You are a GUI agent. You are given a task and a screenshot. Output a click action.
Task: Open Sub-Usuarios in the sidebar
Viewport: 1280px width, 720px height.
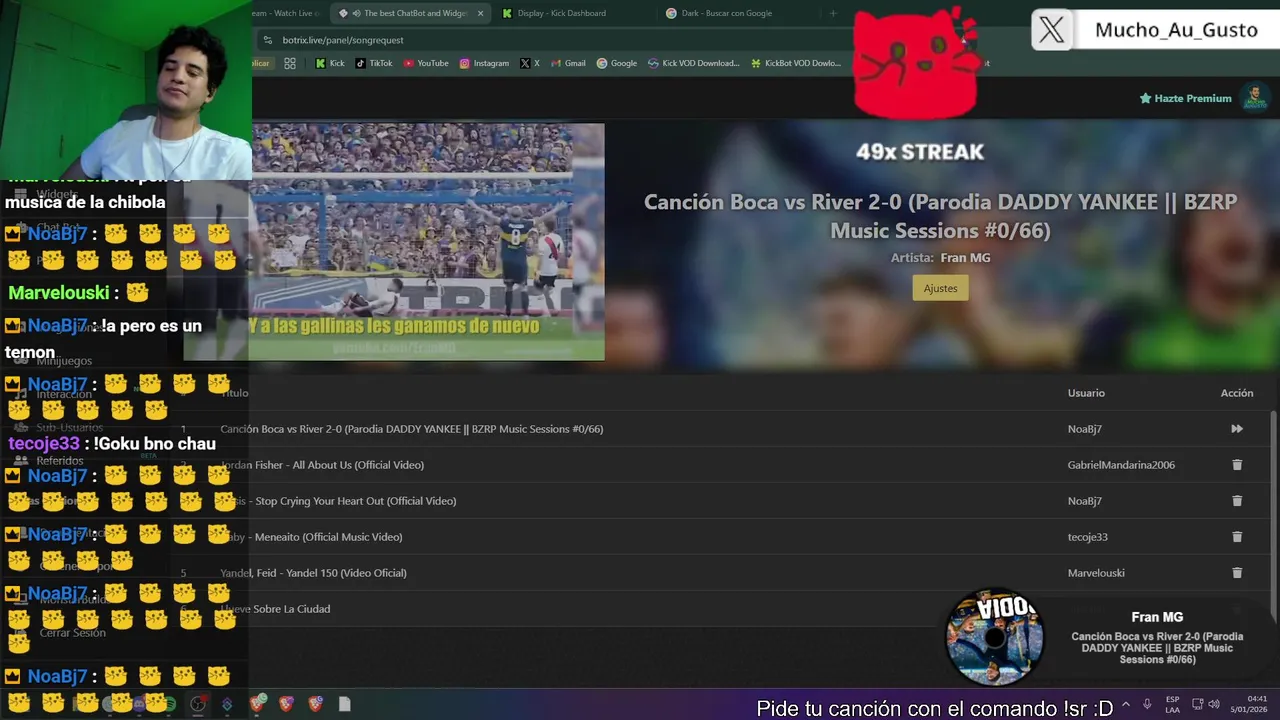coord(70,428)
